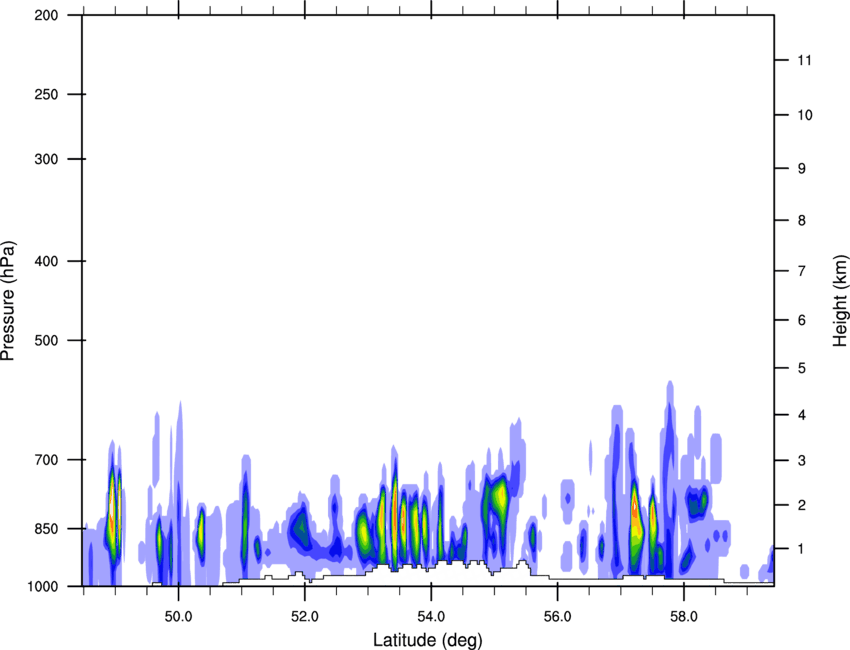Viewport: 850px width, 650px height.
Task: Click the 56.0 latitude tick label
Action: 558,616
